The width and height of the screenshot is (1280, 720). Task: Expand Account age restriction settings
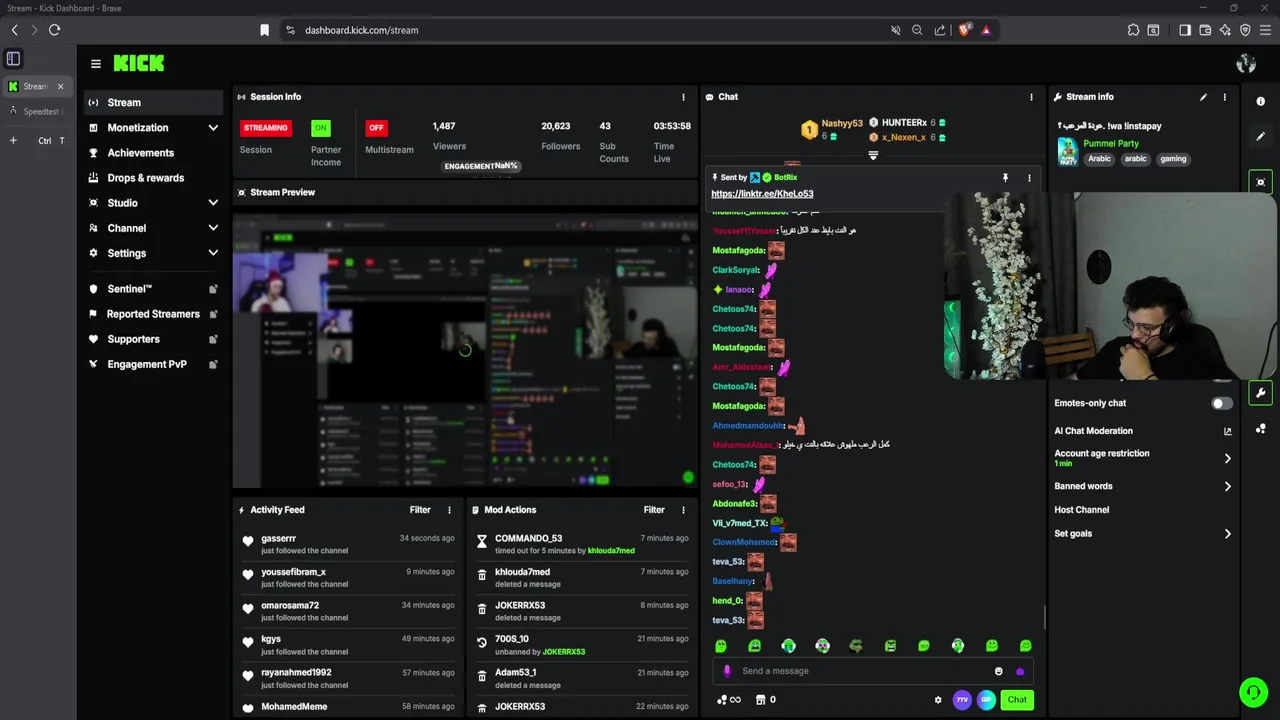click(x=1227, y=458)
